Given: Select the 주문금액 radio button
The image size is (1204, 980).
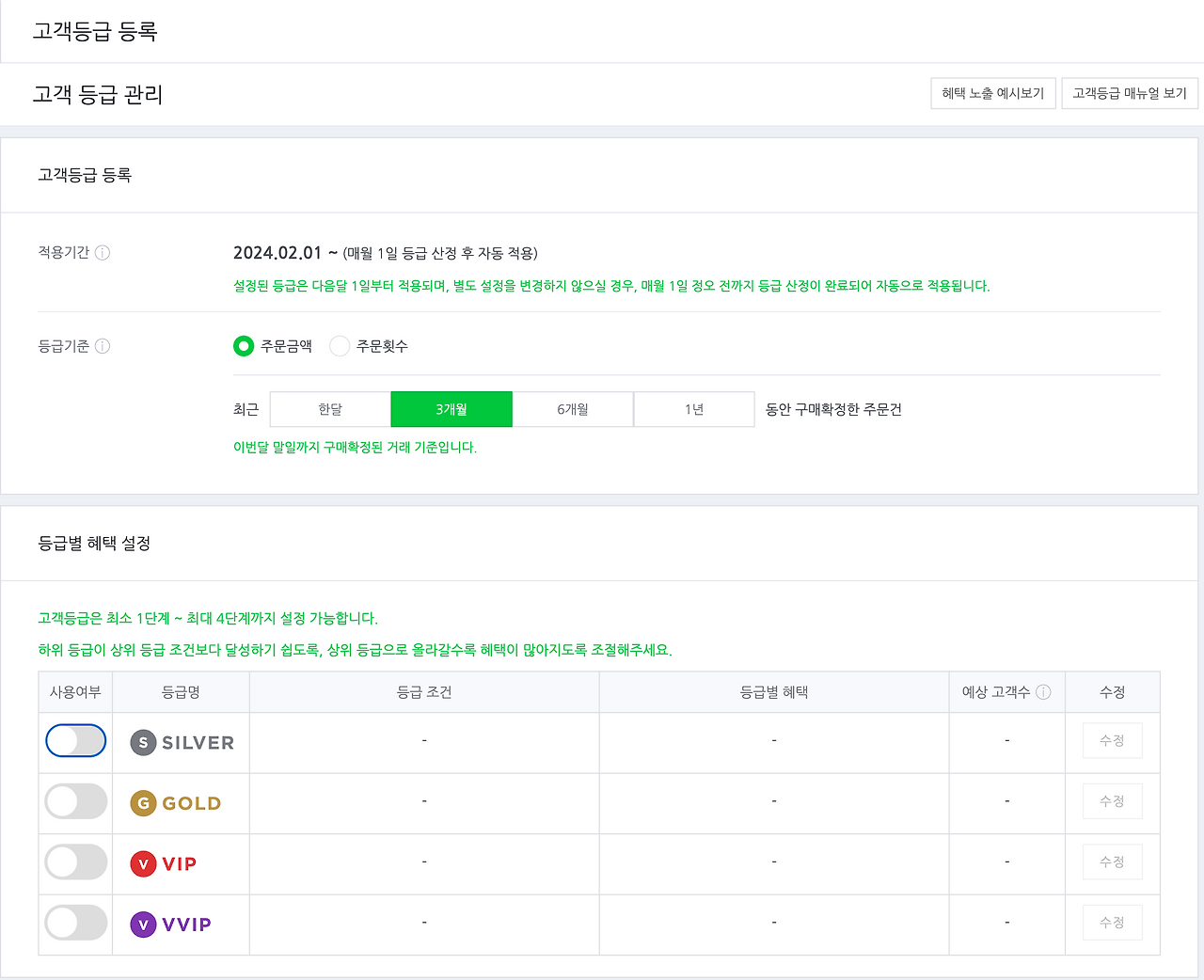Looking at the screenshot, I should [x=244, y=346].
